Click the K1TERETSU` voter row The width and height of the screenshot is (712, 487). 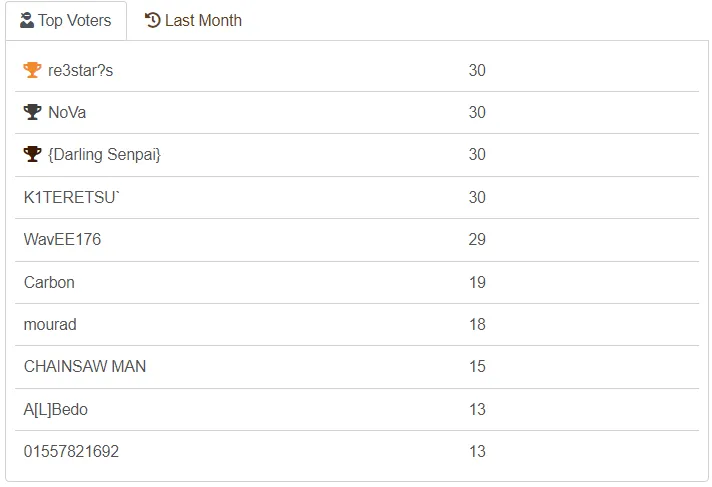356,198
